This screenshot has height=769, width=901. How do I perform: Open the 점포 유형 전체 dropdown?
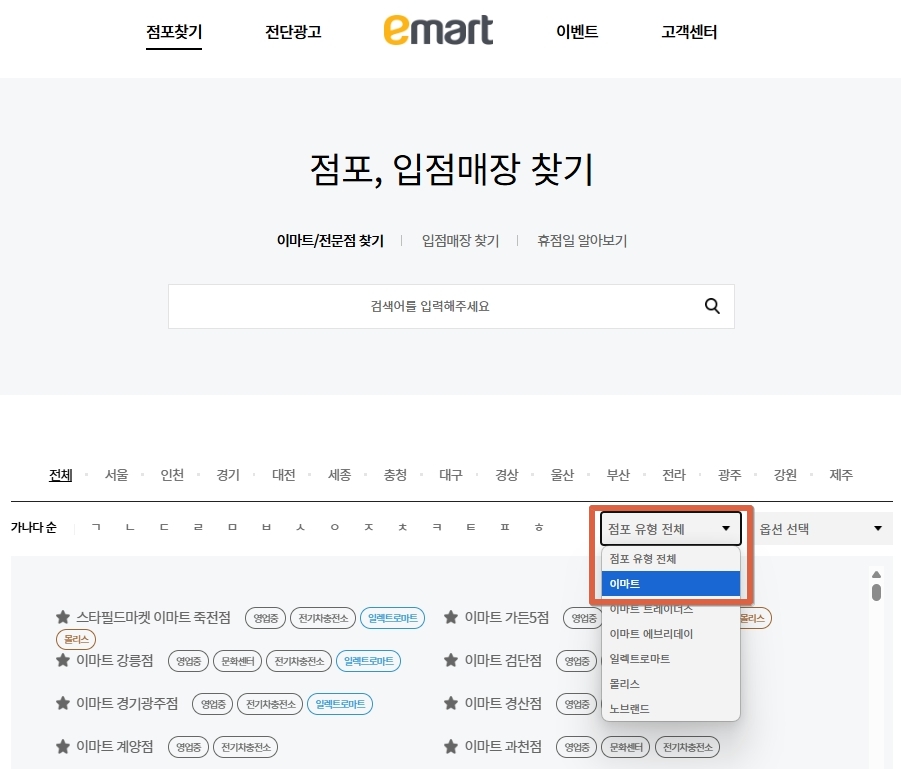click(x=671, y=529)
